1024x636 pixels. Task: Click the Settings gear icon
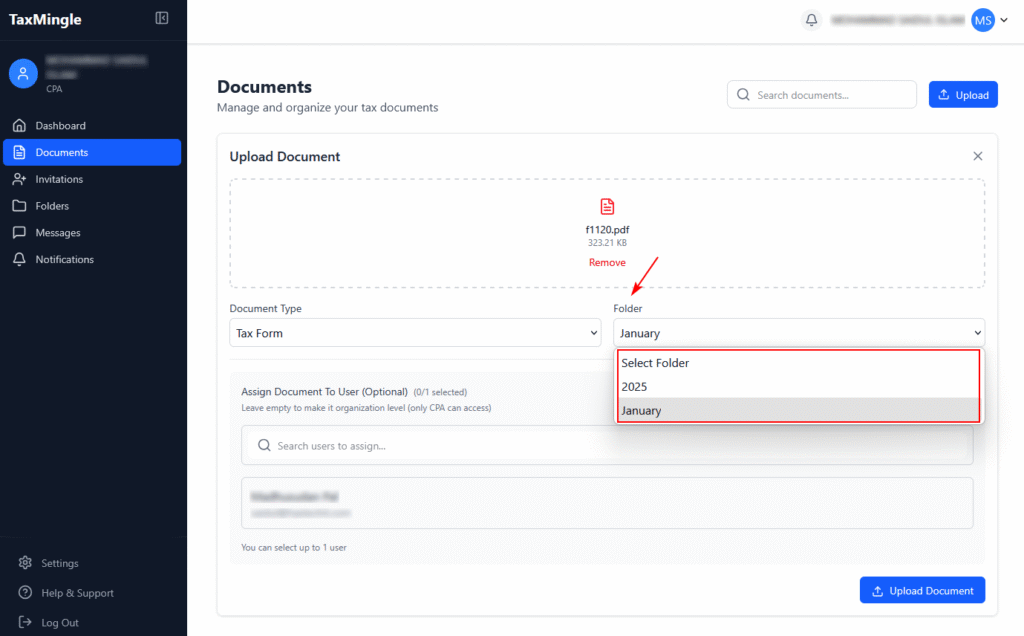[x=25, y=563]
